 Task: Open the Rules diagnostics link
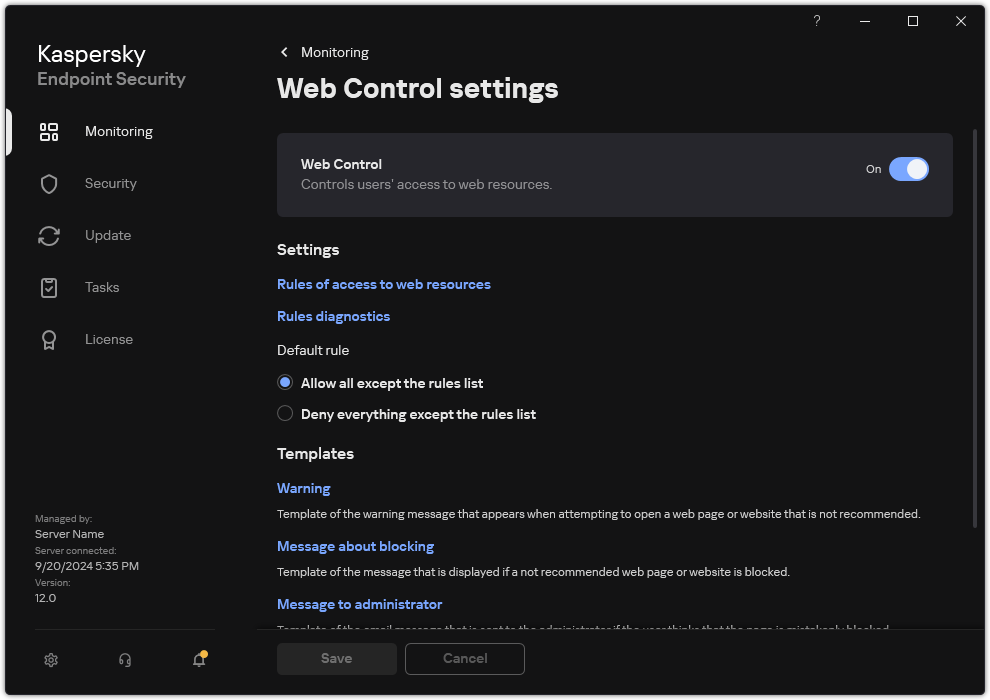pyautogui.click(x=333, y=316)
